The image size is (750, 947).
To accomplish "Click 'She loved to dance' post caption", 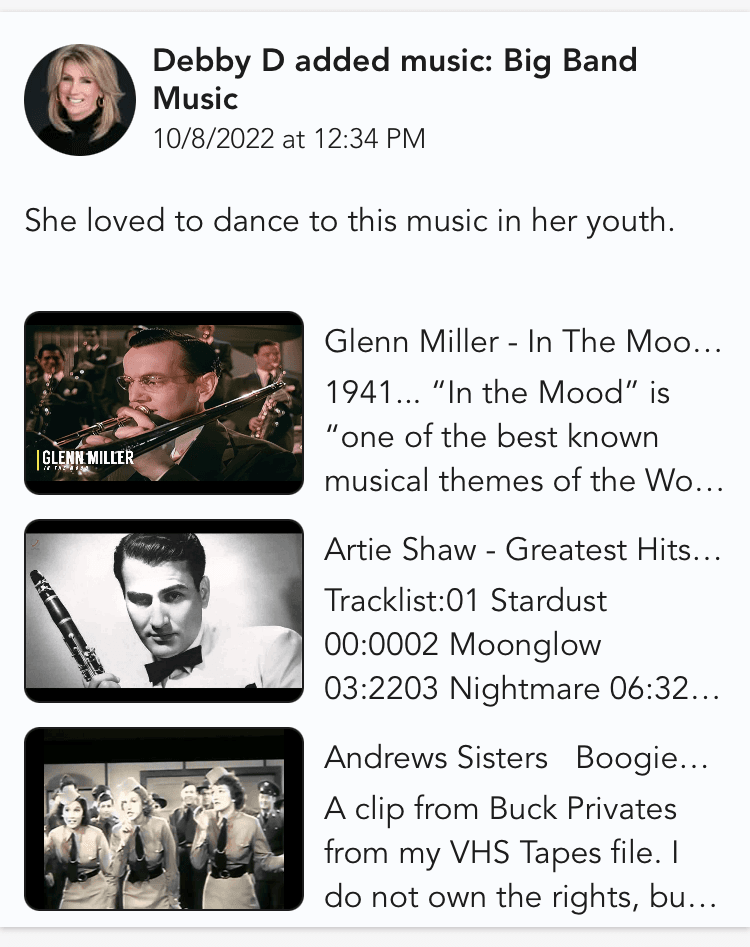I will click(350, 220).
